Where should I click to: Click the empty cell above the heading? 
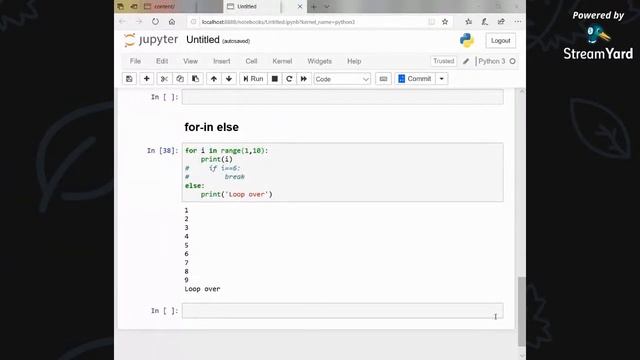coord(342,97)
